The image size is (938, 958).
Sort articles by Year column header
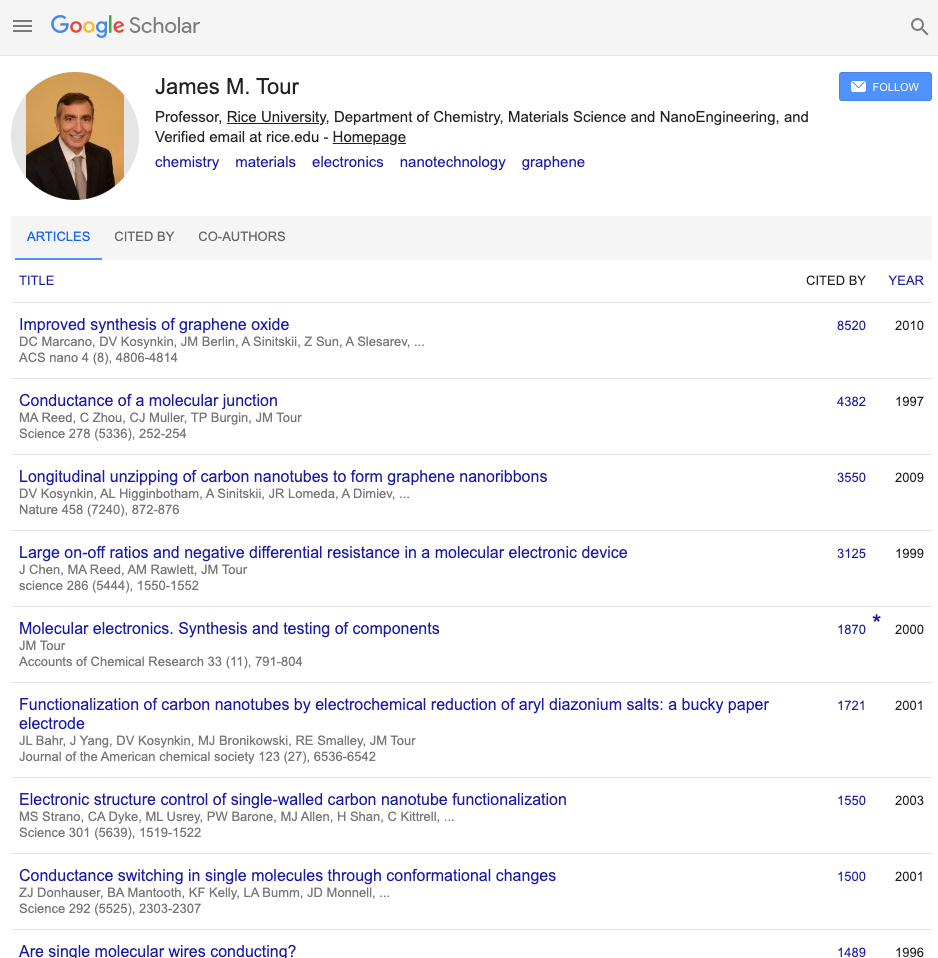point(906,280)
